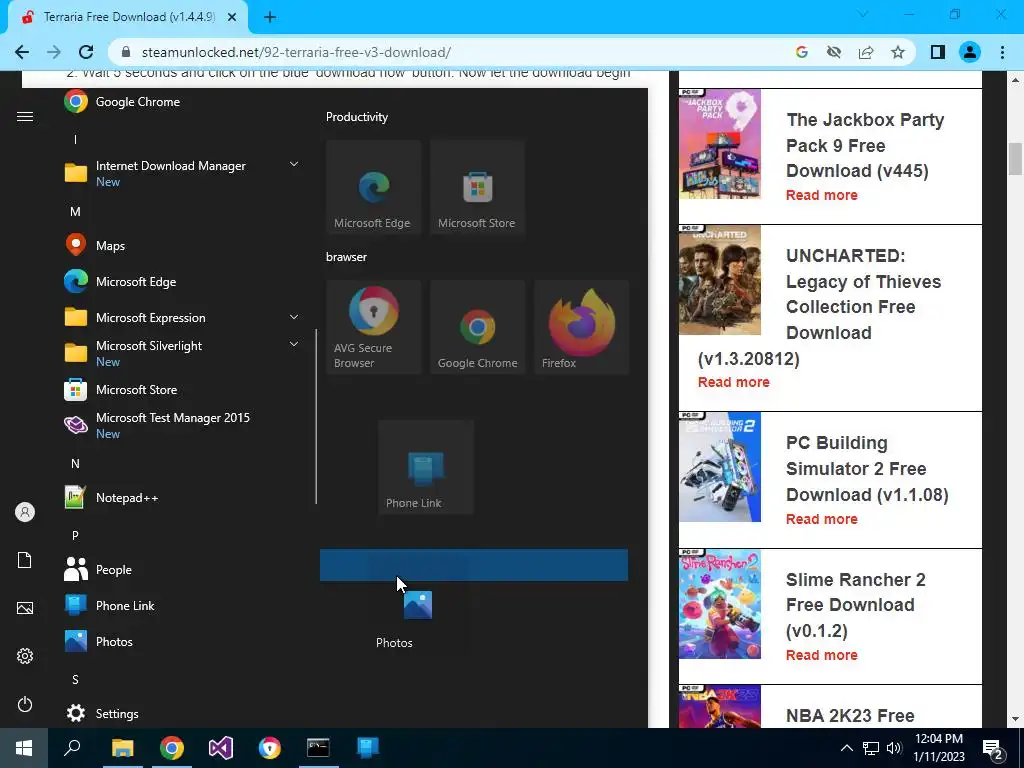Screen dimensions: 1024x768
Task: Jump to letter P in app list
Action: point(75,536)
